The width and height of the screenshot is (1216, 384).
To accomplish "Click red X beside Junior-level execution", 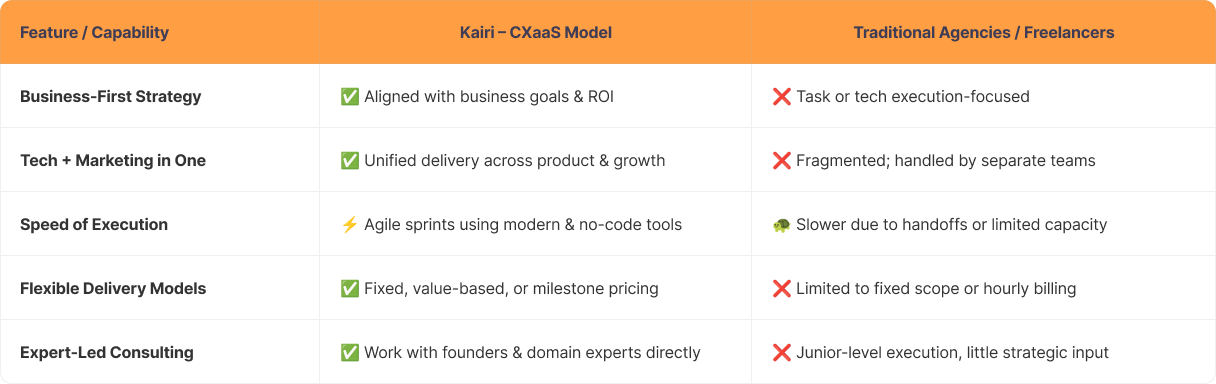I will 781,353.
